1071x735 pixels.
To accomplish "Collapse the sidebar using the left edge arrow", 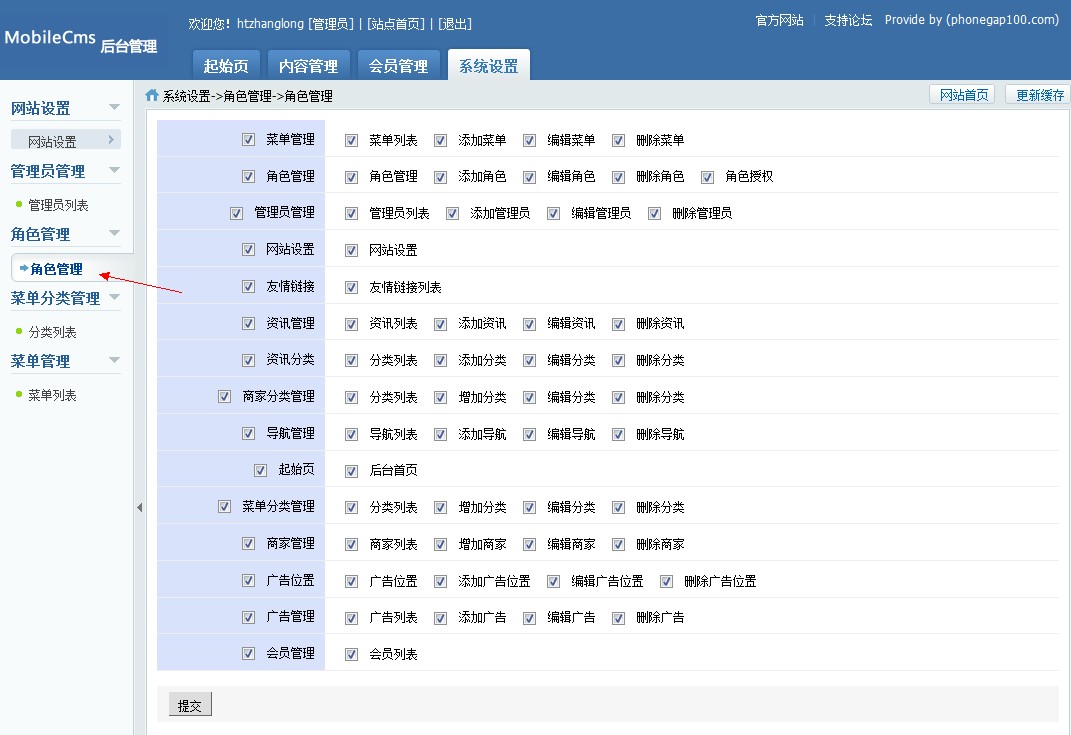I will 140,507.
